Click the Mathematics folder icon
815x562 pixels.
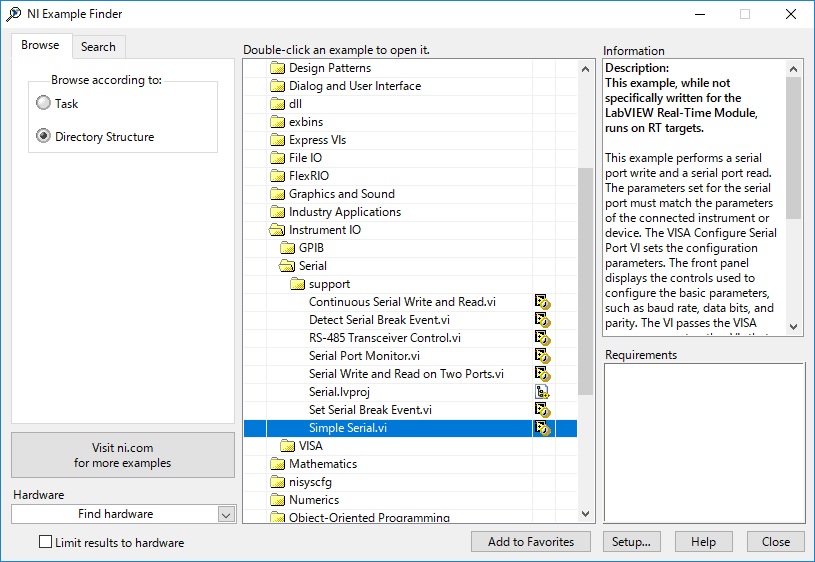[x=278, y=464]
